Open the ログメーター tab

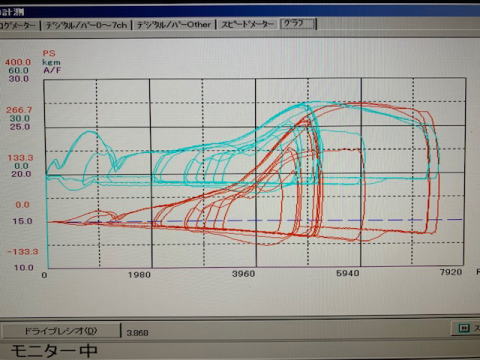[18, 25]
